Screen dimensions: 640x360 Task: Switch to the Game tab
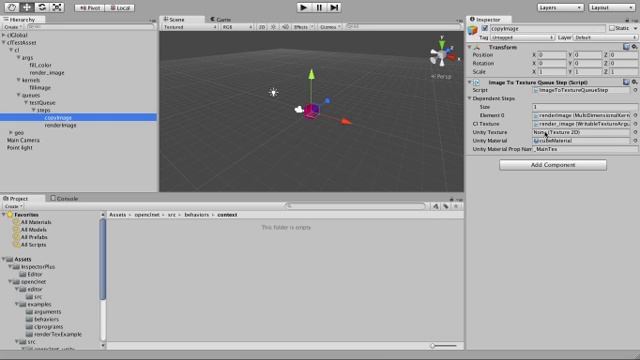coord(220,19)
